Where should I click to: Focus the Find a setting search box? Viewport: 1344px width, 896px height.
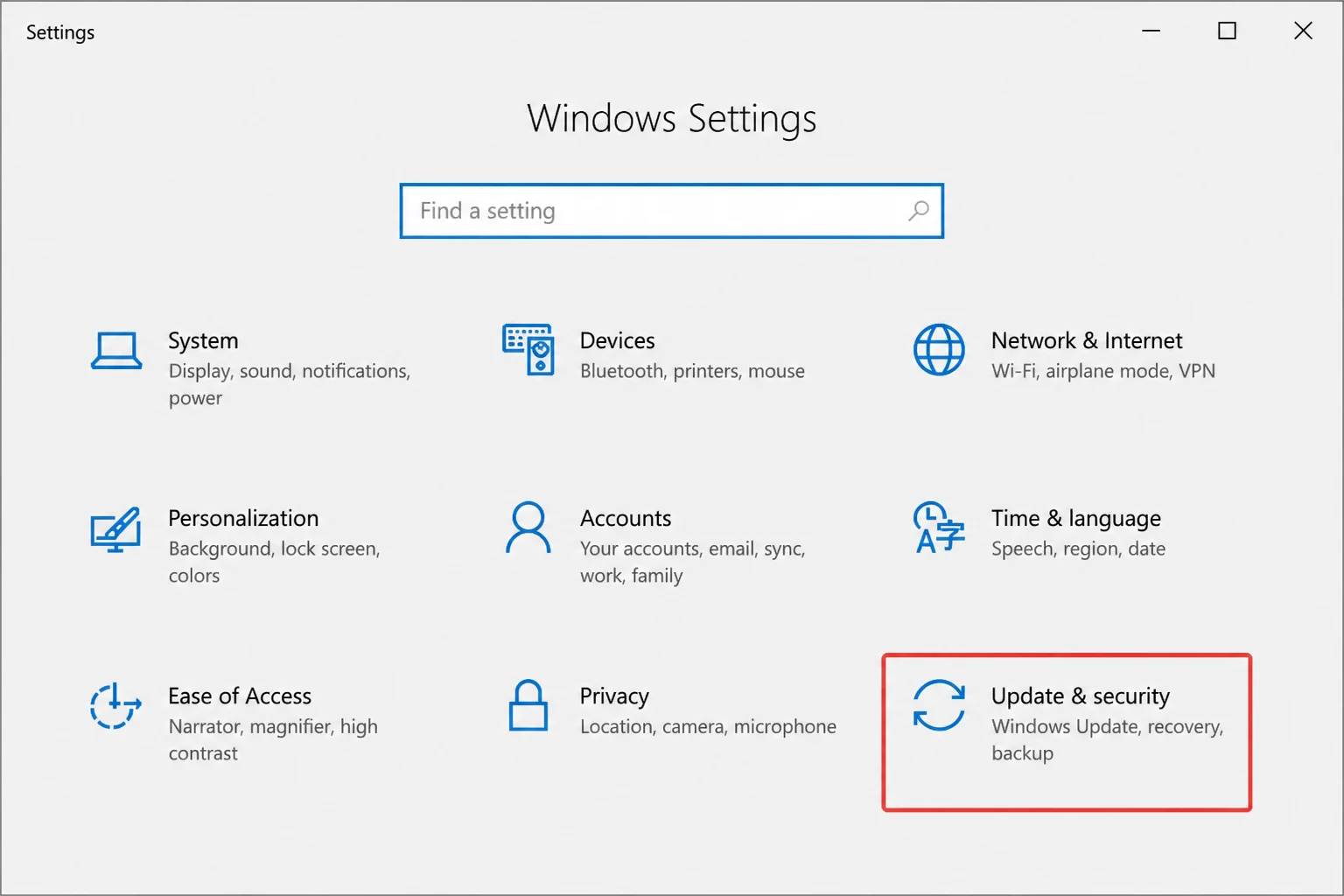coord(672,211)
